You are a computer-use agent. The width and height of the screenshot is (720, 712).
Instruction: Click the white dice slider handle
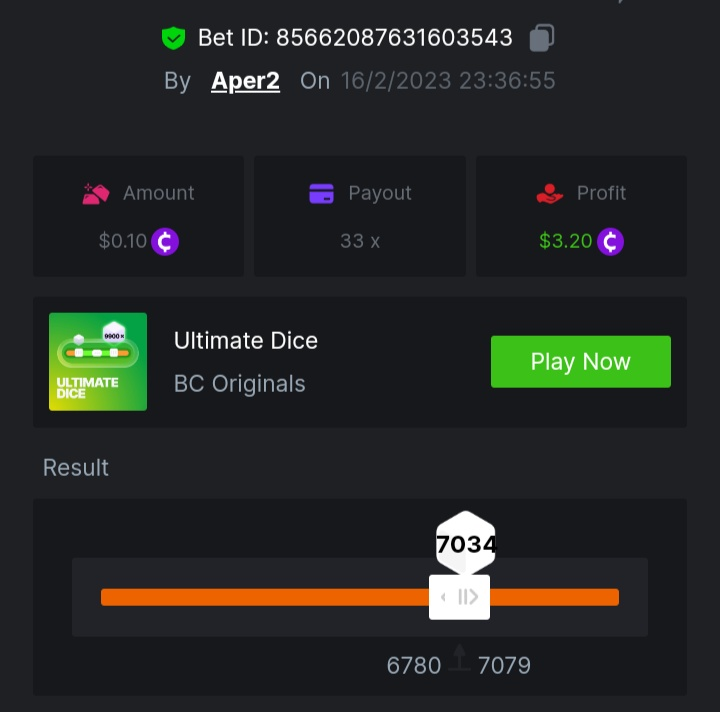point(459,597)
